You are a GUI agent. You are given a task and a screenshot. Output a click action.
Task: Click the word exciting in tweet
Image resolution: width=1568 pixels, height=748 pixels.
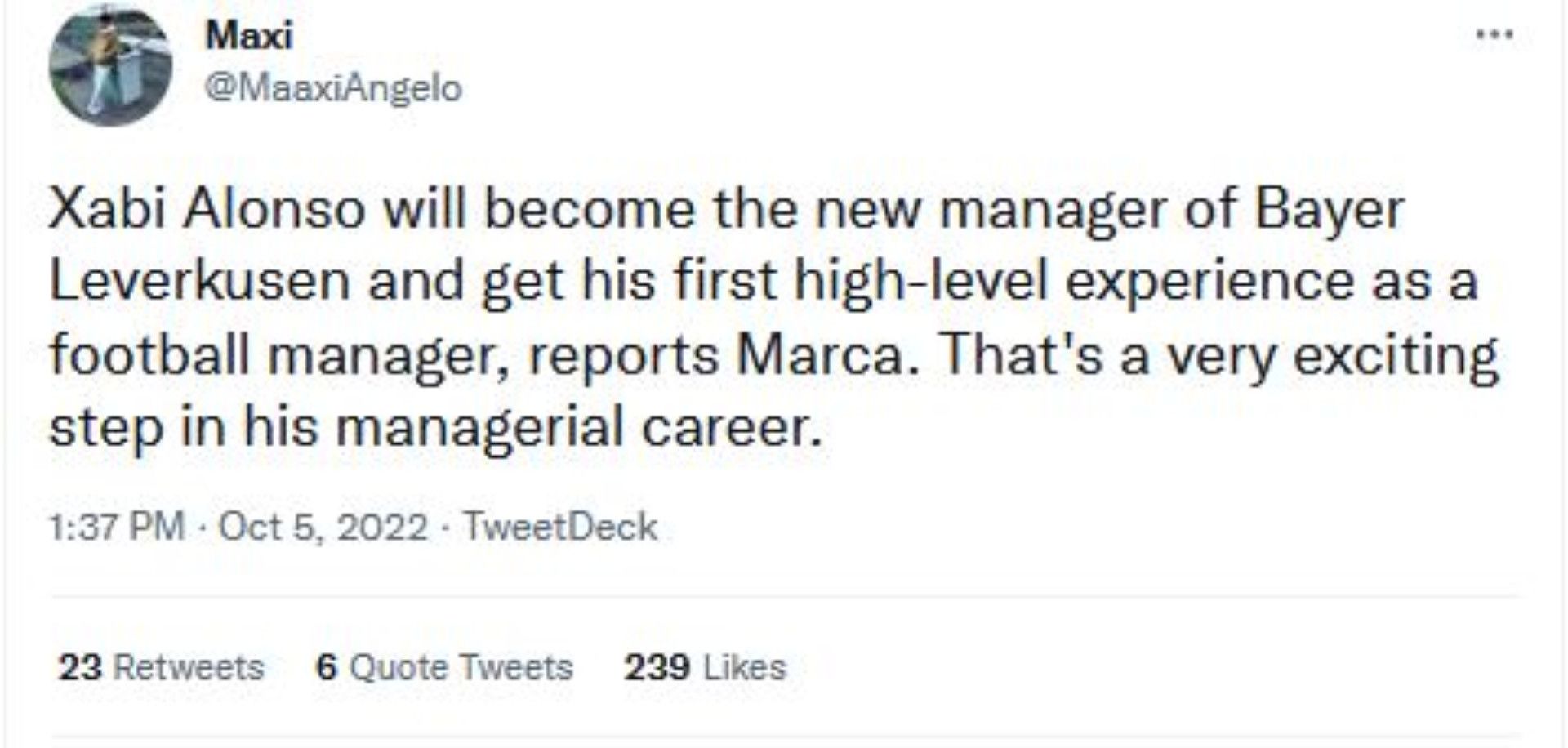click(1396, 355)
